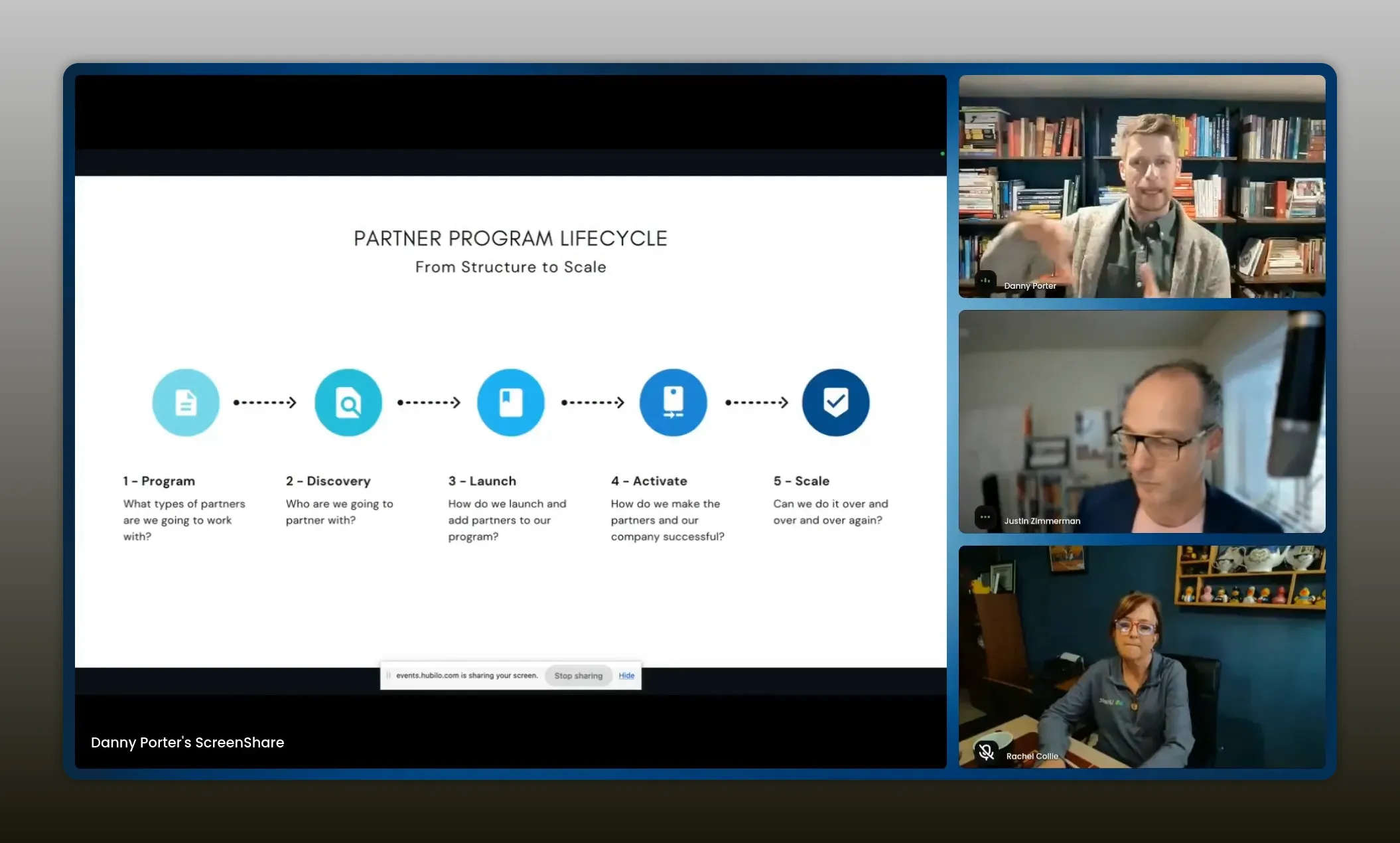1400x843 pixels.
Task: Click the Hide link in sharing bar
Action: pyautogui.click(x=626, y=676)
